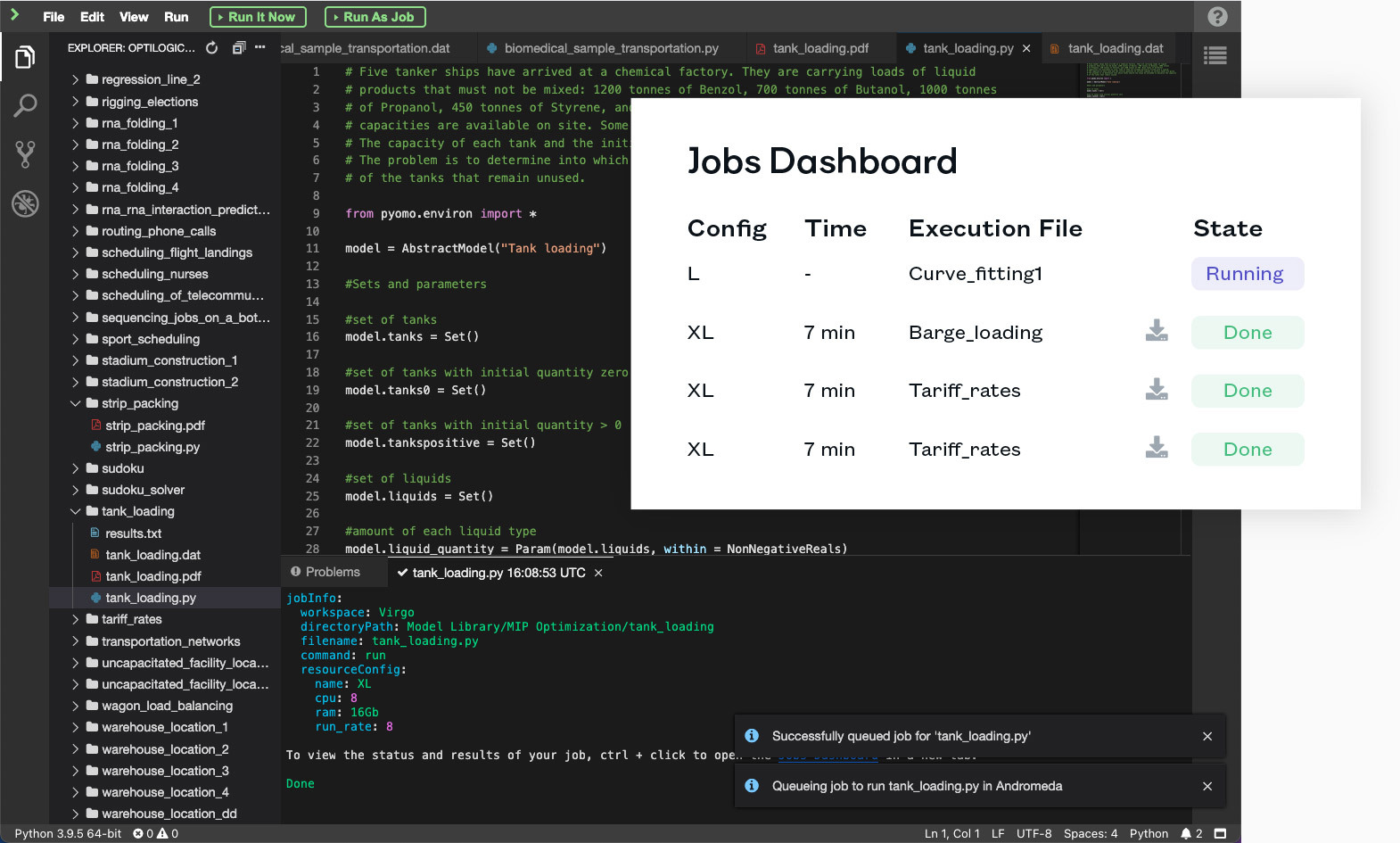Open the strip_packing.py file
The width and height of the screenshot is (1400, 843).
click(152, 447)
